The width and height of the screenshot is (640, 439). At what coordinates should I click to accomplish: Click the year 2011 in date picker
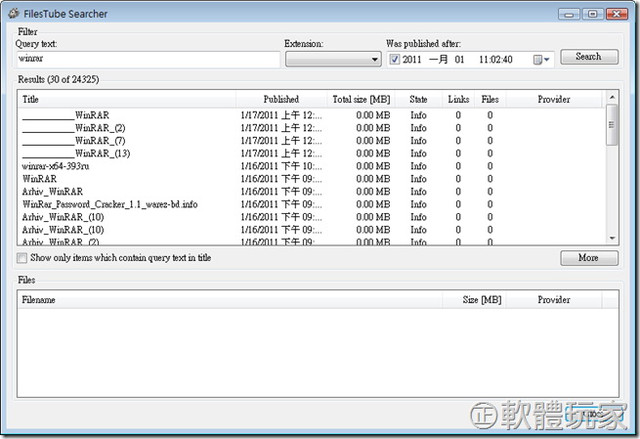click(x=412, y=60)
